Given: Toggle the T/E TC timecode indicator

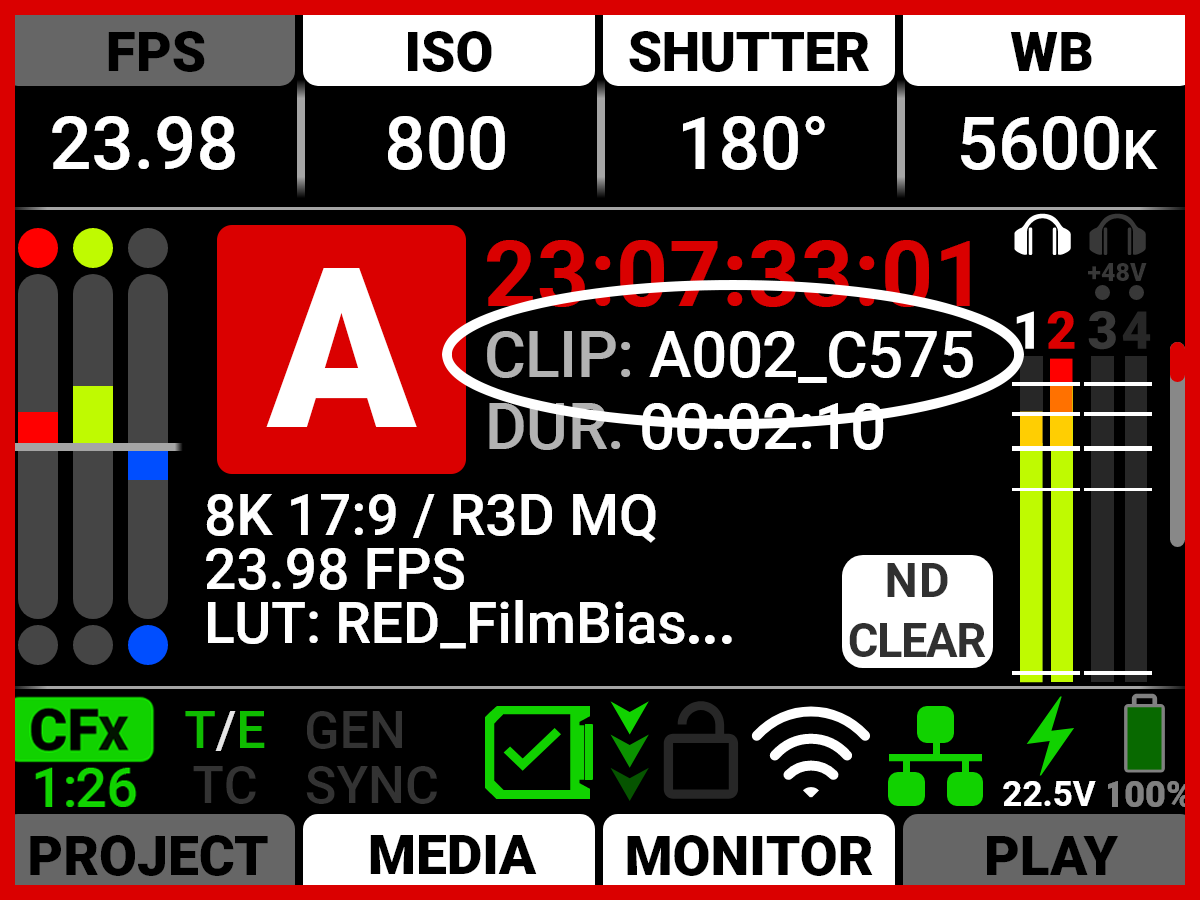Looking at the screenshot, I should click(225, 758).
